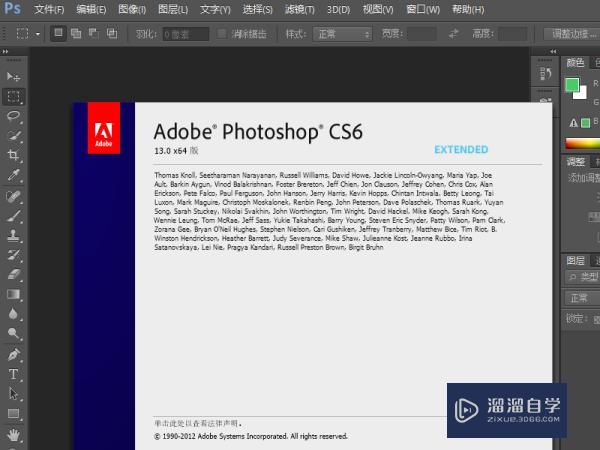Open the tool preset picker dropdown
600x450 pixels.
(x=38, y=34)
